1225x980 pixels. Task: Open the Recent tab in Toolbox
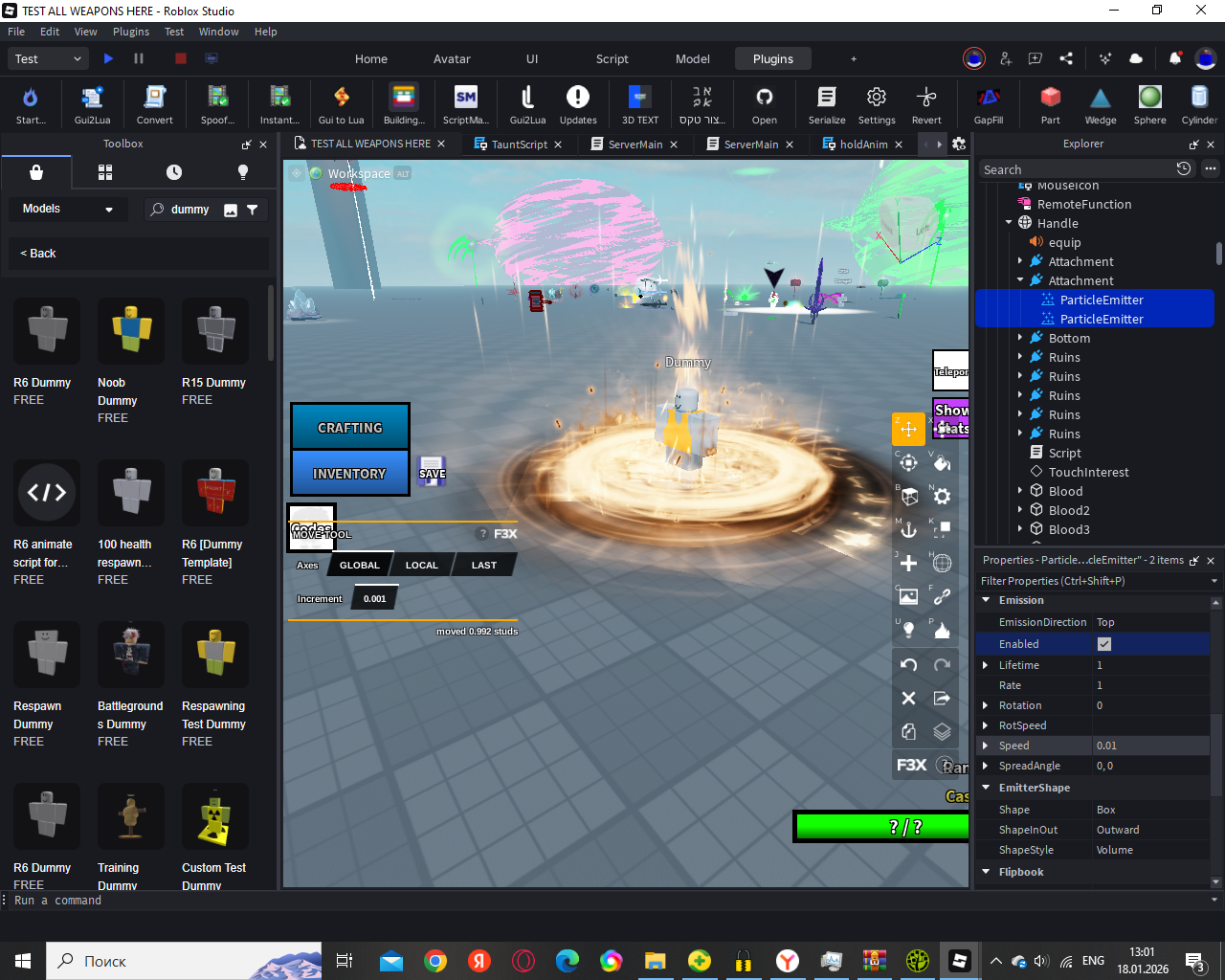pos(173,172)
